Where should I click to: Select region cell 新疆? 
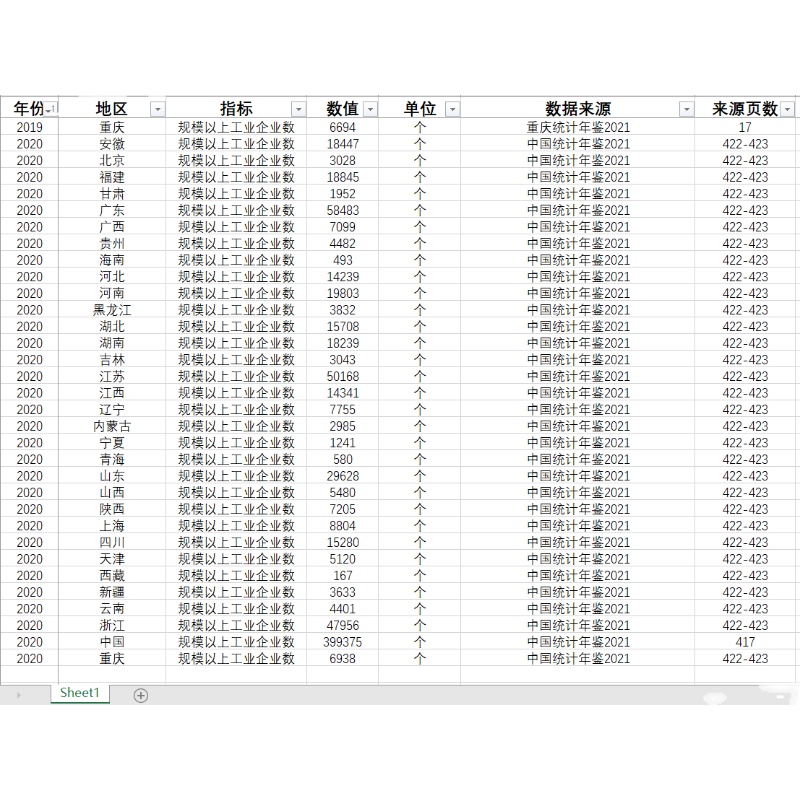click(112, 592)
